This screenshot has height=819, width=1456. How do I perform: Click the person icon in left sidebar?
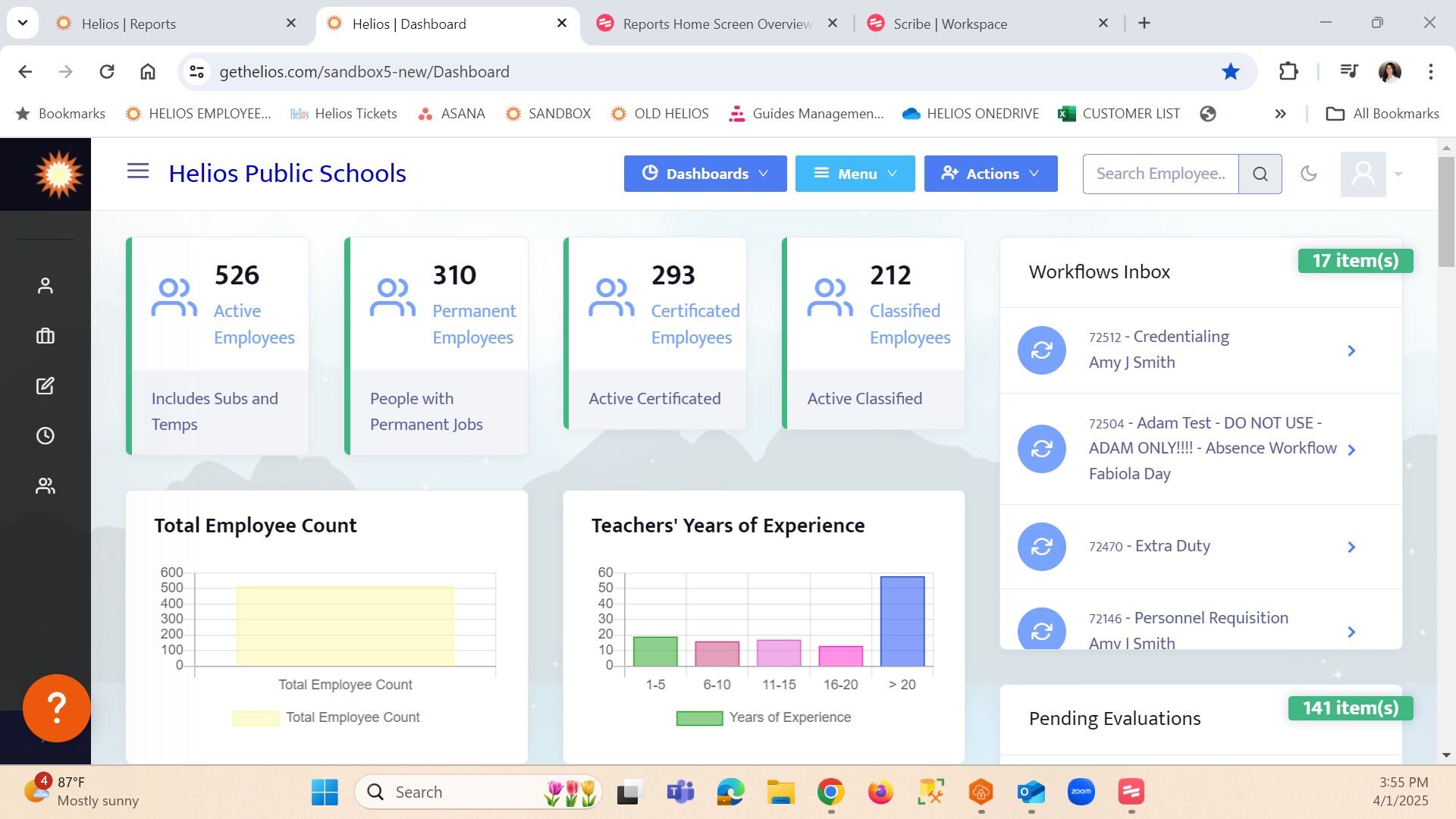click(x=45, y=286)
